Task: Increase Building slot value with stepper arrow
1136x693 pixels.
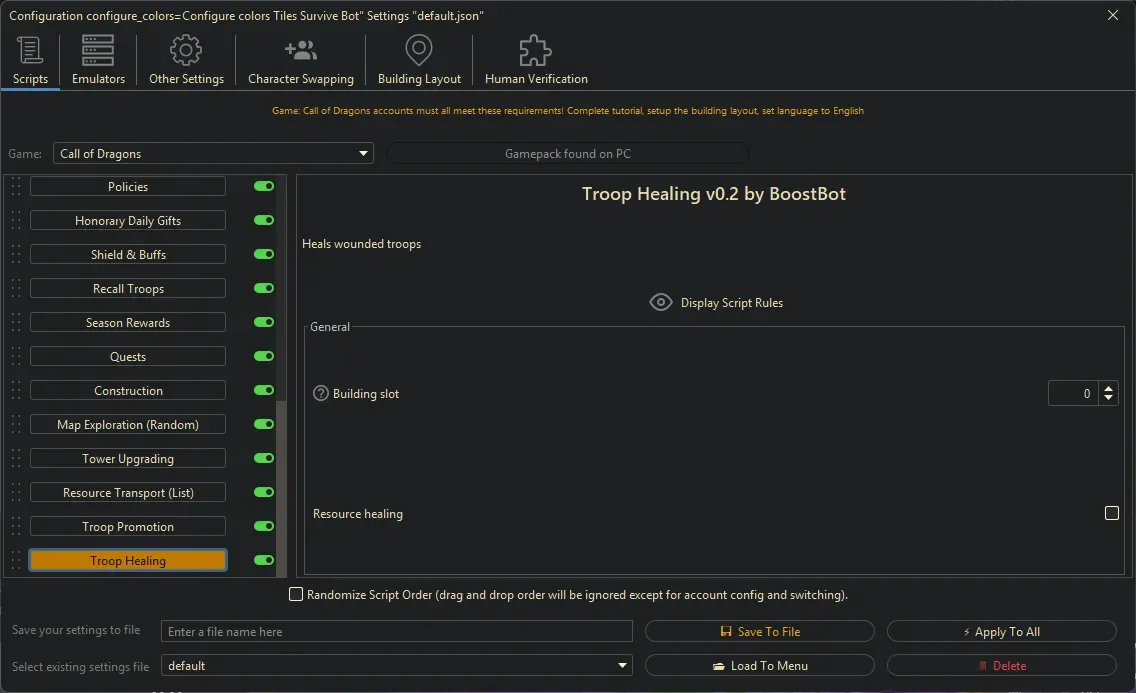Action: pos(1110,387)
